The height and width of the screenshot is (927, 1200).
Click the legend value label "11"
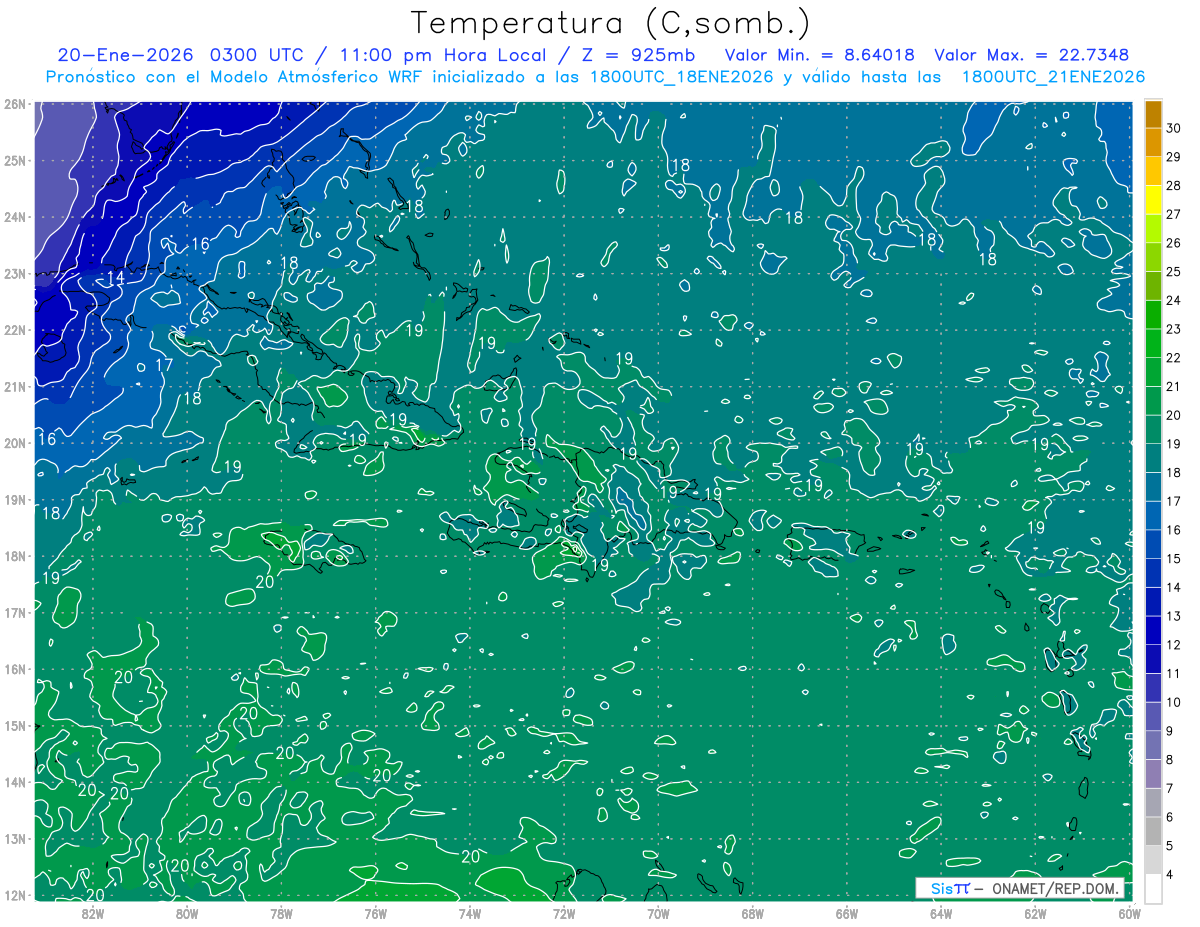(1174, 674)
